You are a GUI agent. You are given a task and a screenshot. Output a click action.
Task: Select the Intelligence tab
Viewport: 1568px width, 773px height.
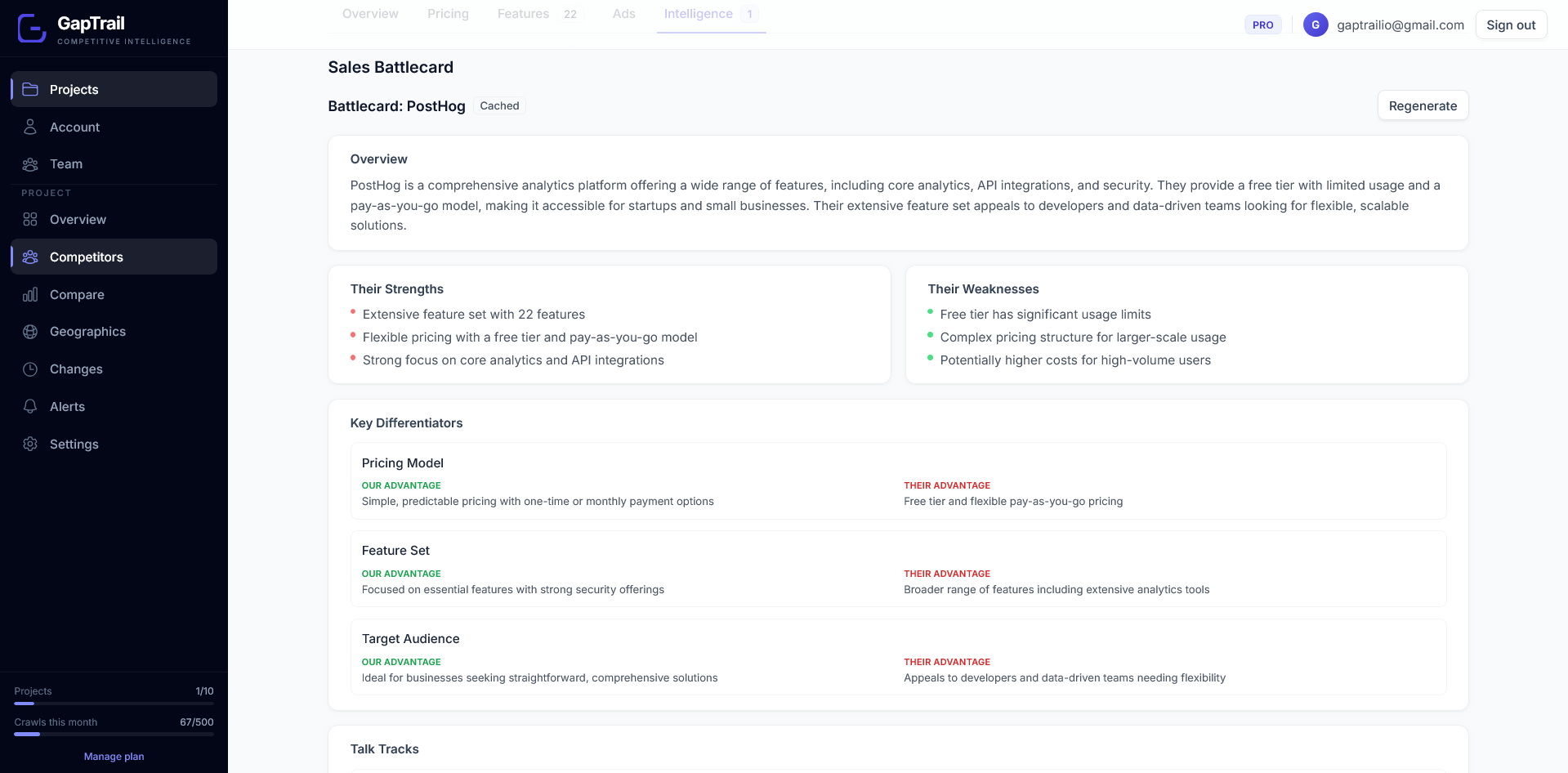pos(711,14)
